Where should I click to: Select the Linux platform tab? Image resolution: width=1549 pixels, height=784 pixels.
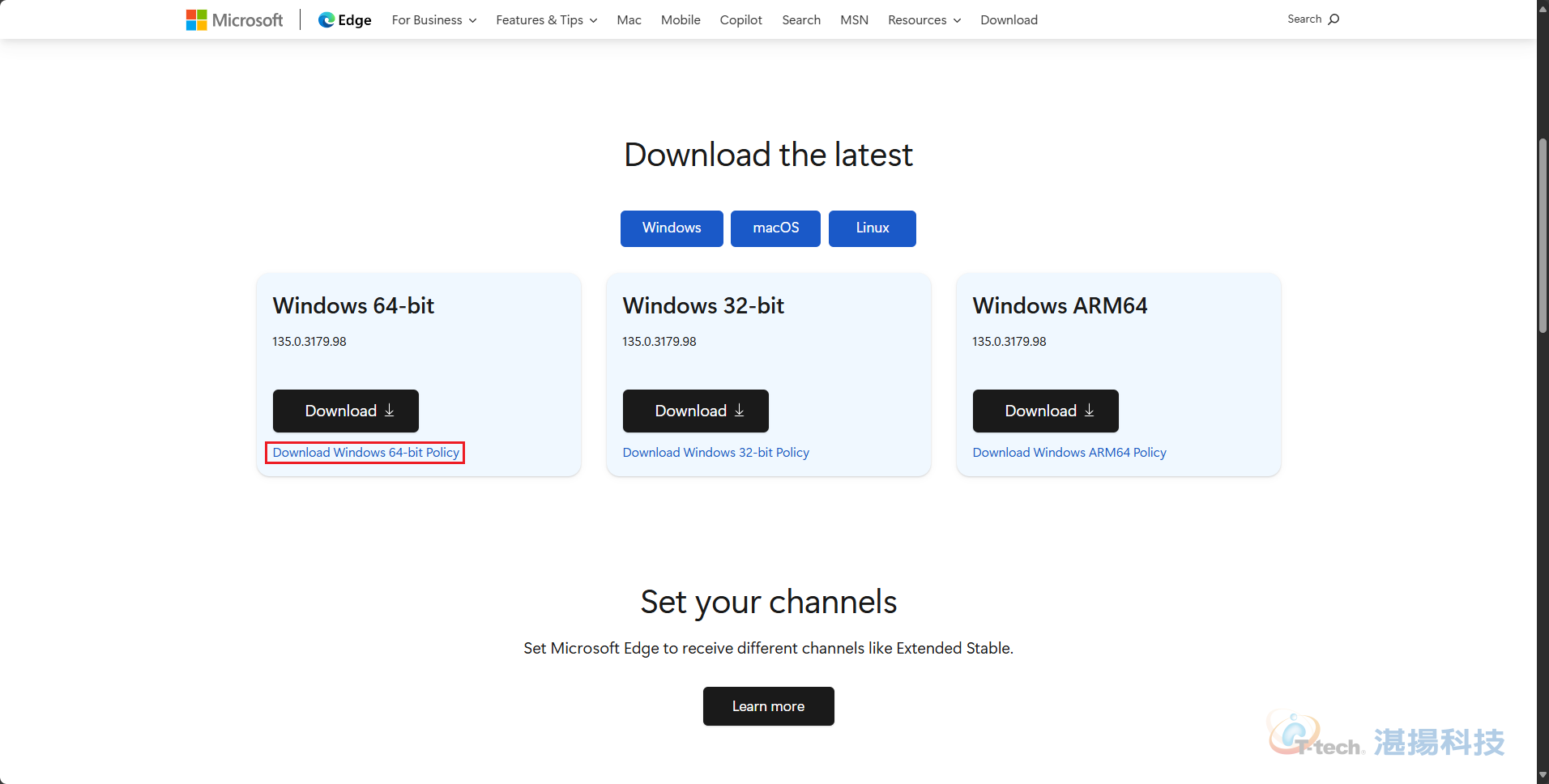pos(873,228)
